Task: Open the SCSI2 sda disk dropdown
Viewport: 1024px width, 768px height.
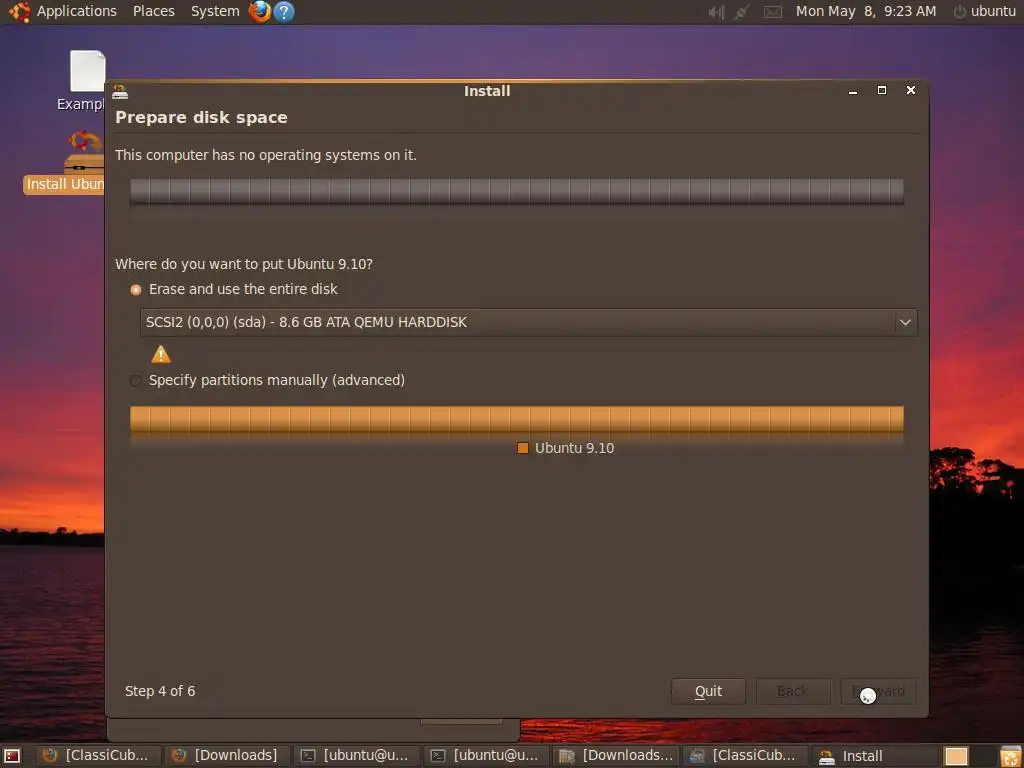Action: [x=528, y=323]
